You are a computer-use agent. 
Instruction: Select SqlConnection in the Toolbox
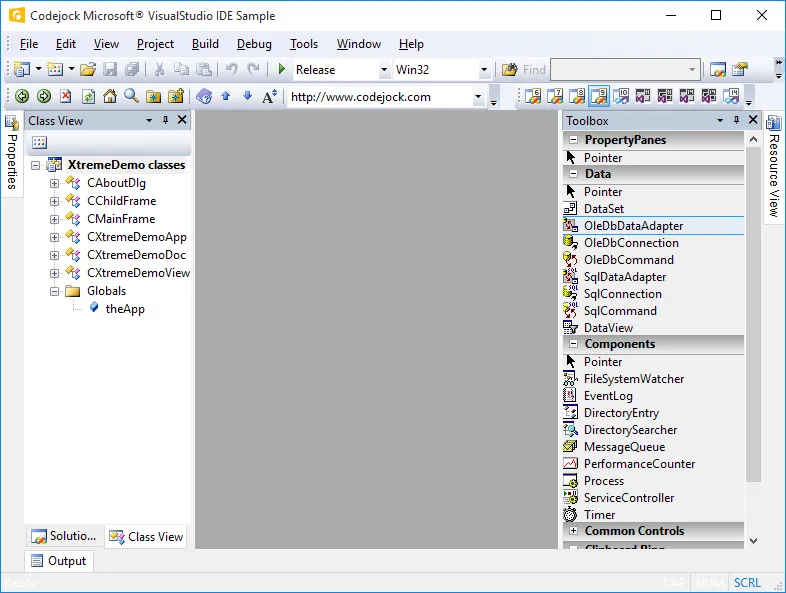tap(653, 294)
